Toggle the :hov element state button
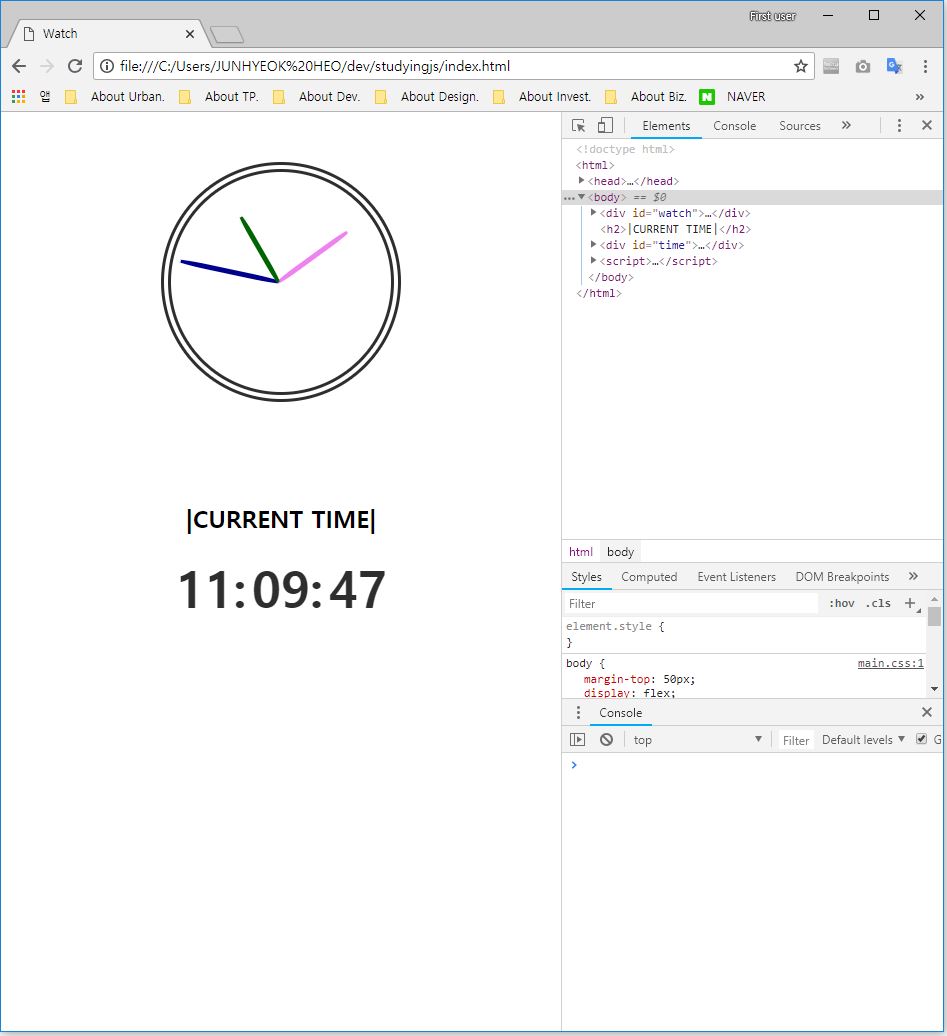This screenshot has width=947, height=1036. (841, 603)
